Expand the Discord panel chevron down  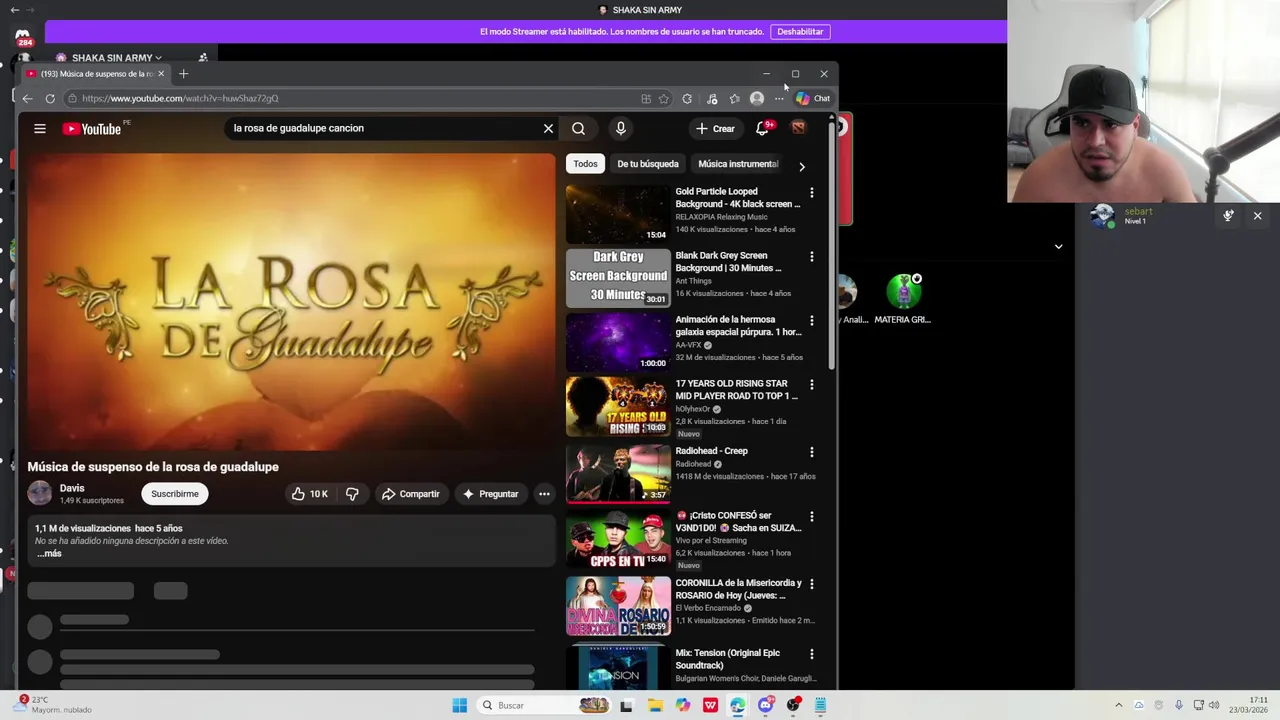[x=1058, y=246]
